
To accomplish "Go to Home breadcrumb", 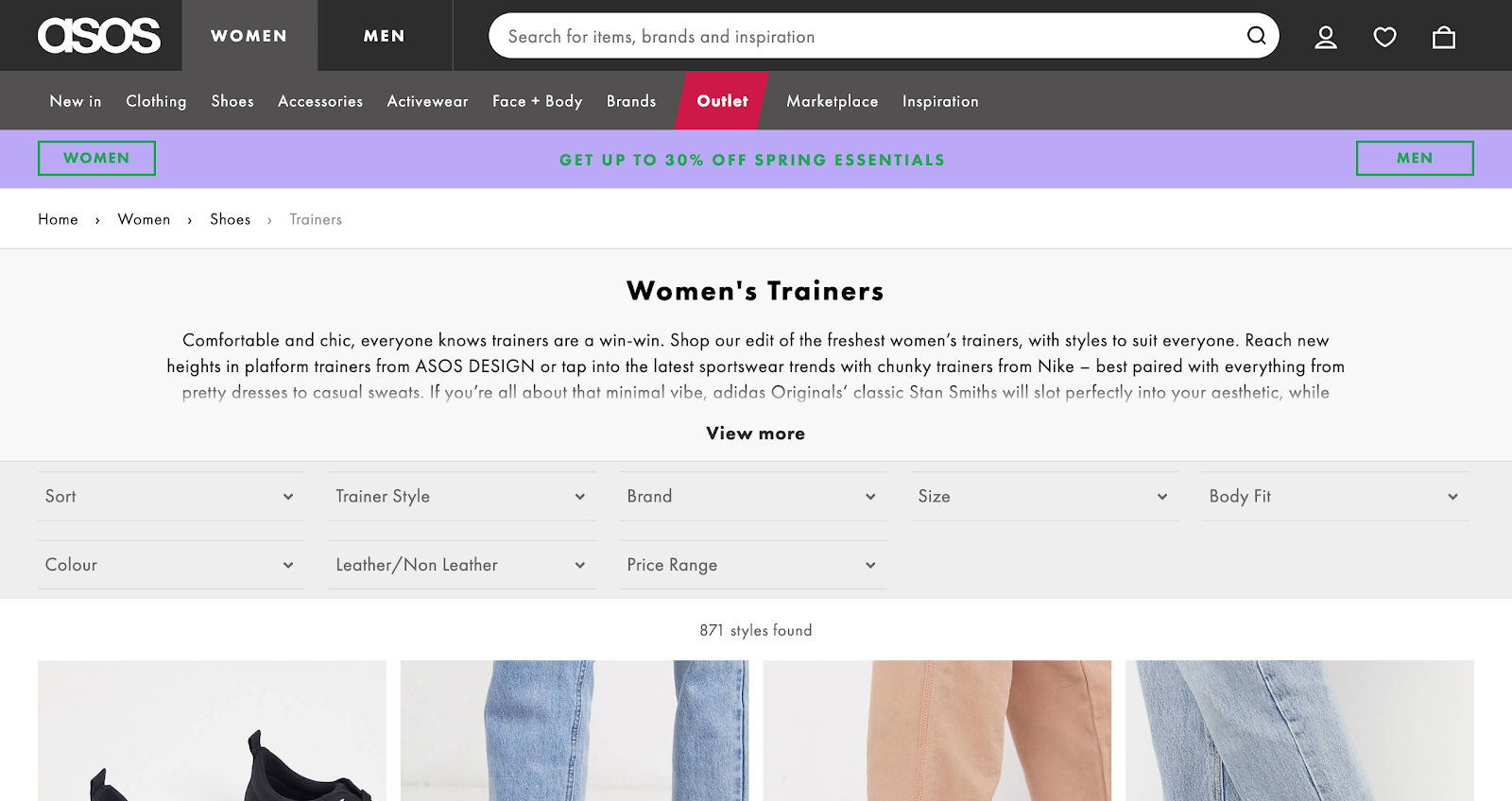I will coord(58,219).
